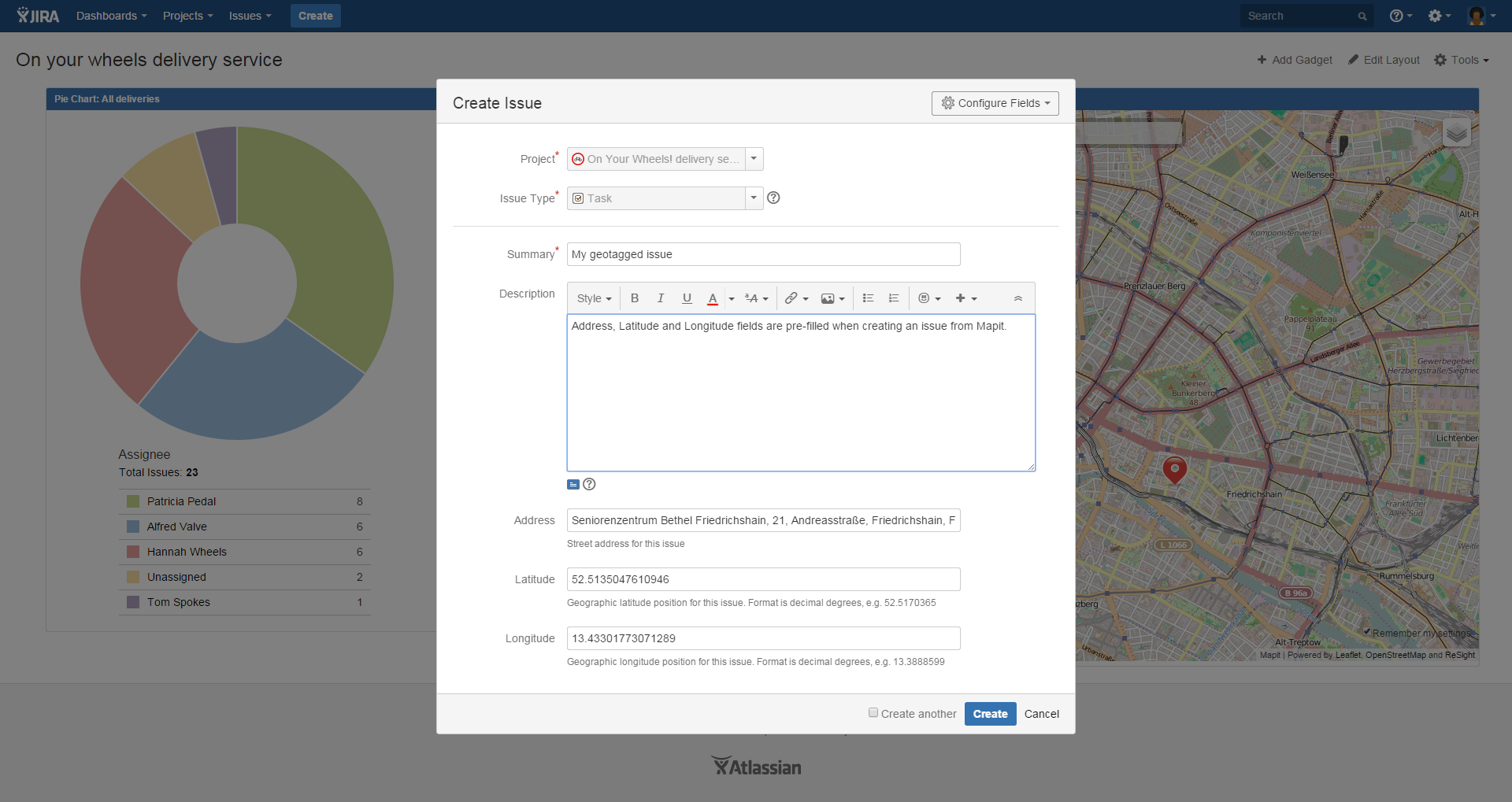Toggle bold formatting in Description editor

click(634, 298)
